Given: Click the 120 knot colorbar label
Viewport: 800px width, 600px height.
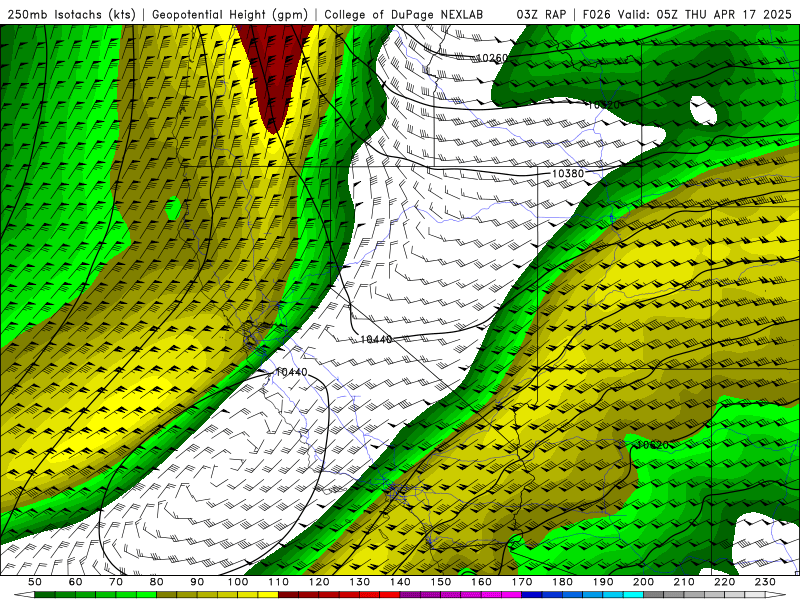Looking at the screenshot, I should pyautogui.click(x=319, y=582).
